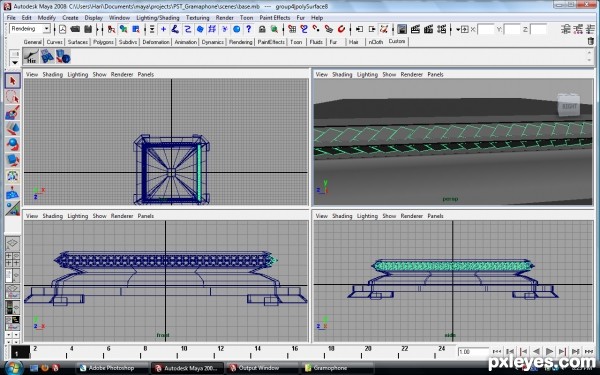Open front viewport Show menu
The image size is (600, 375).
(99, 216)
